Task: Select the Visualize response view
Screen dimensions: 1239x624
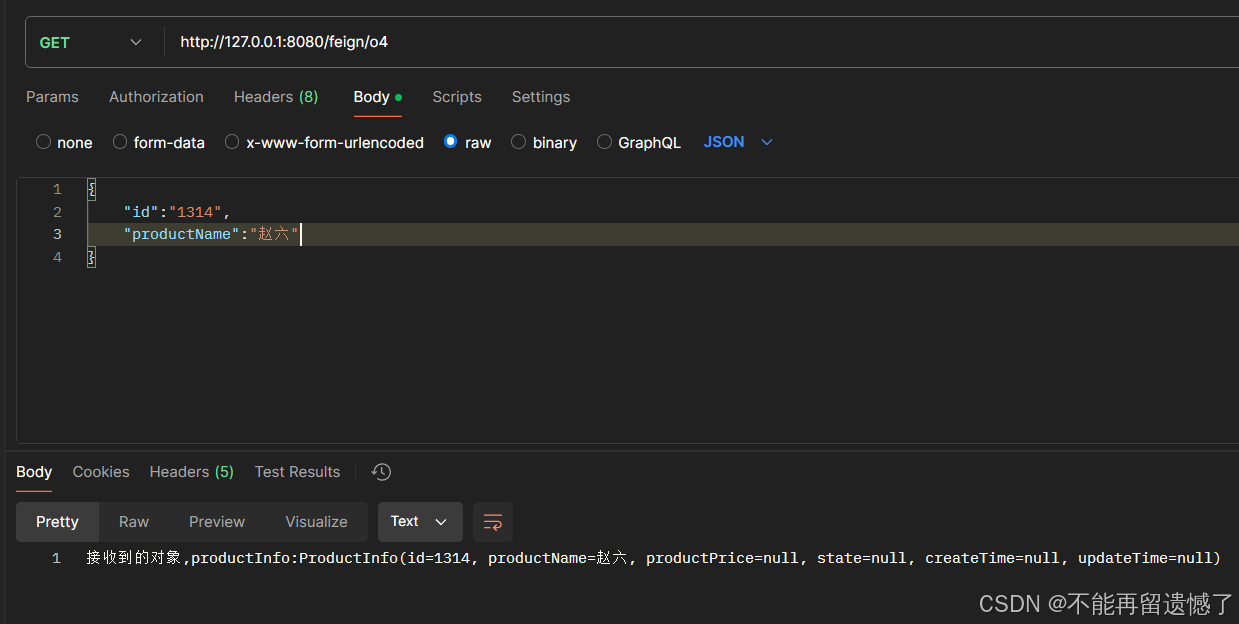Action: (316, 521)
